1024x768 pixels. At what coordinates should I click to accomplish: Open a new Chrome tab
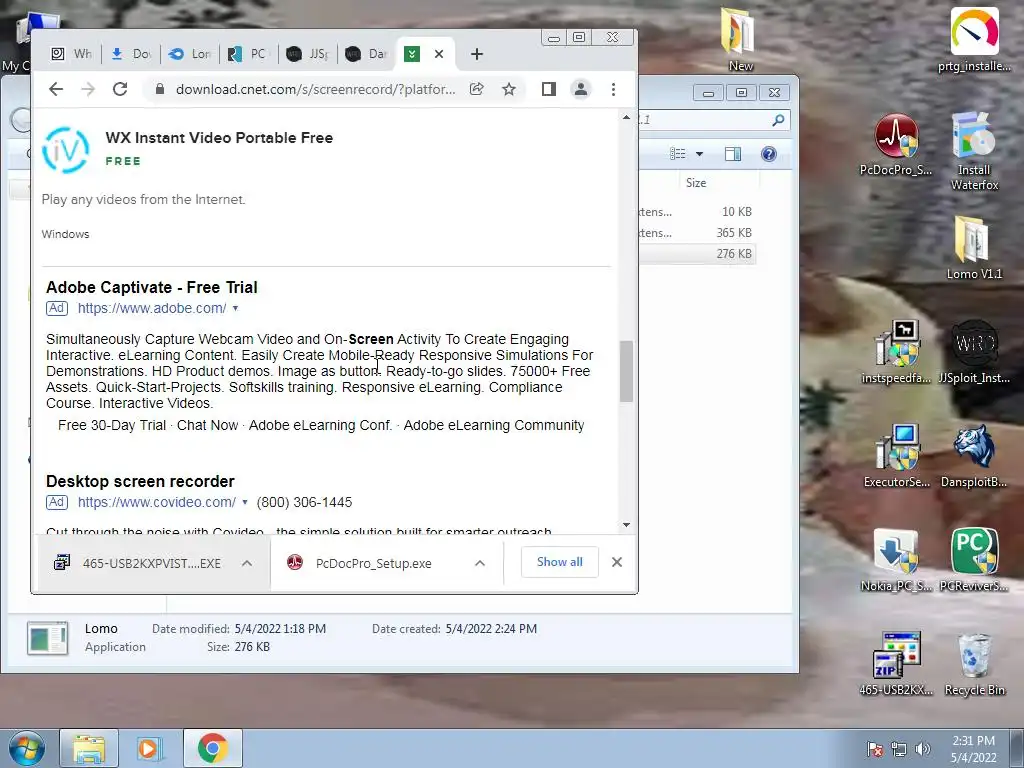477,54
